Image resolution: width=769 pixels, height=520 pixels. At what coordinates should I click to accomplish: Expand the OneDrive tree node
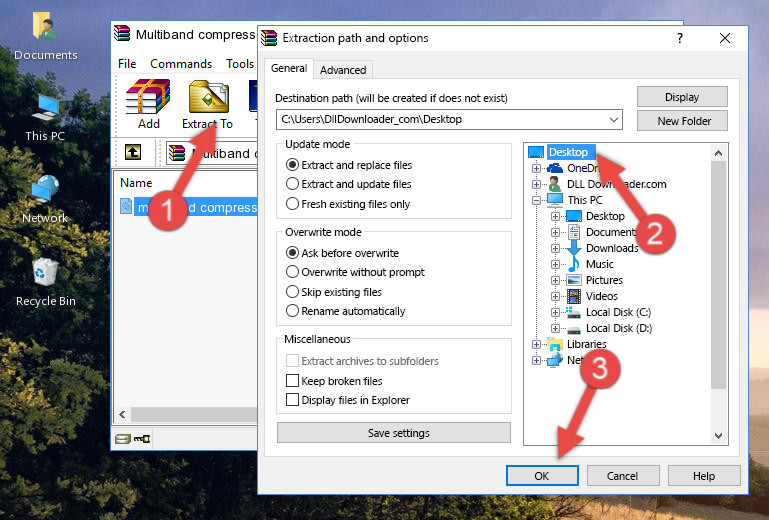pyautogui.click(x=536, y=168)
